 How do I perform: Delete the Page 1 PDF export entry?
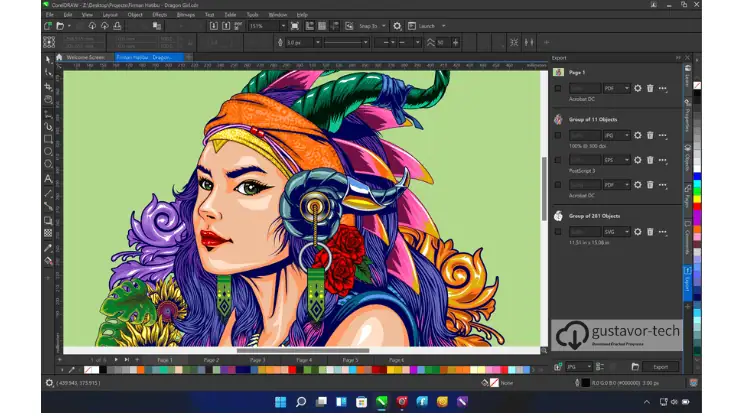click(650, 88)
